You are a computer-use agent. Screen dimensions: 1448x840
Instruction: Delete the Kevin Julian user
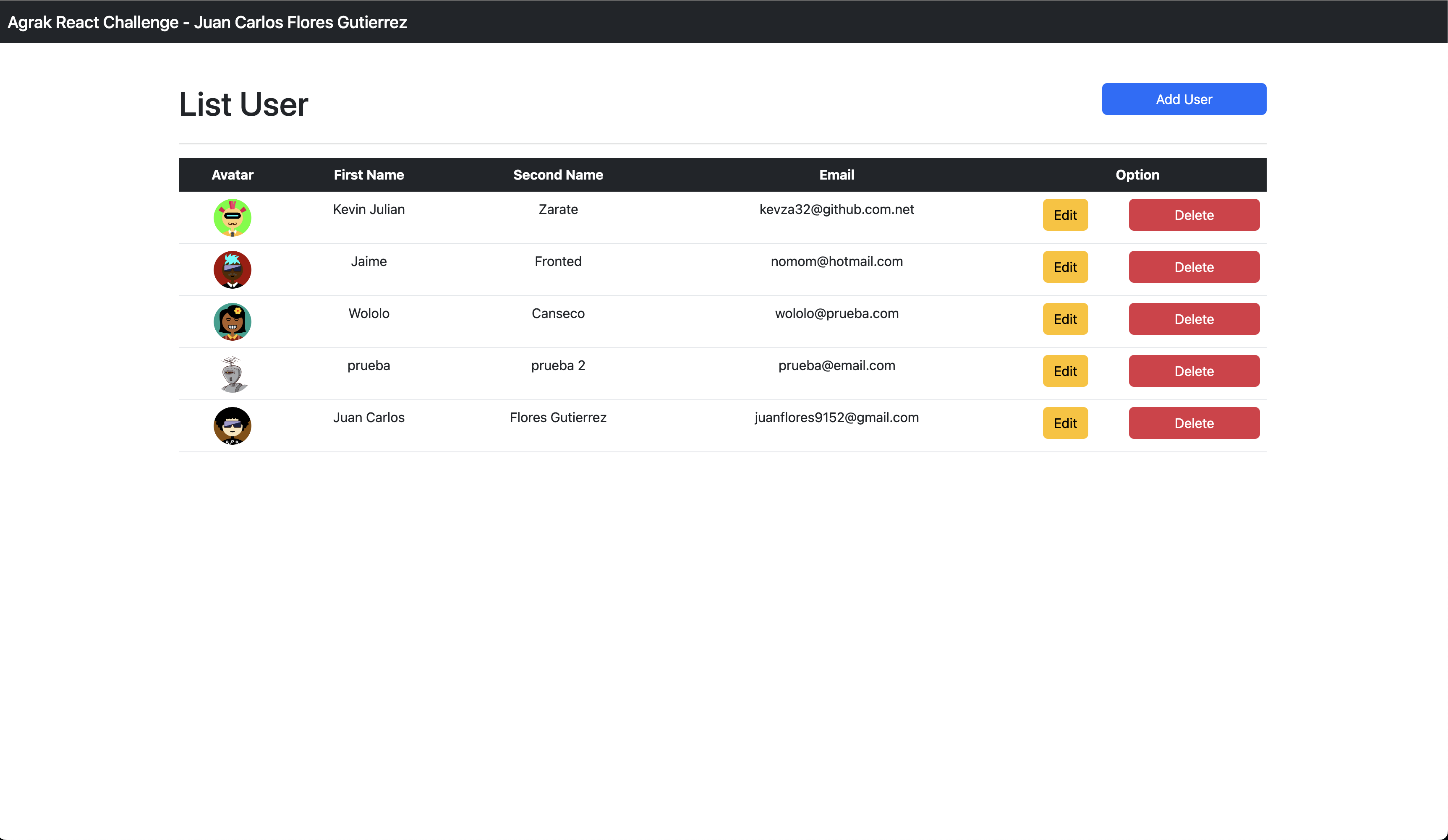[1194, 215]
